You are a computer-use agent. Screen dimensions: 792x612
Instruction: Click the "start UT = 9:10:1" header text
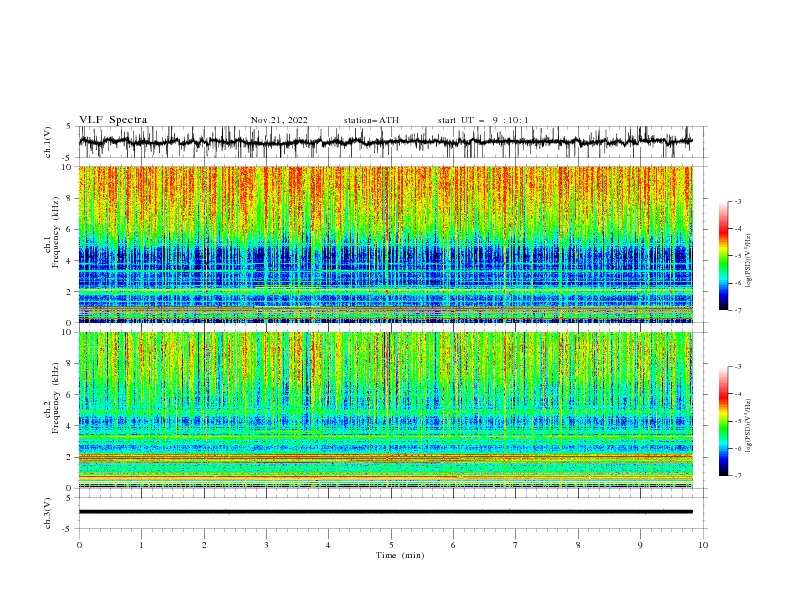pyautogui.click(x=483, y=120)
